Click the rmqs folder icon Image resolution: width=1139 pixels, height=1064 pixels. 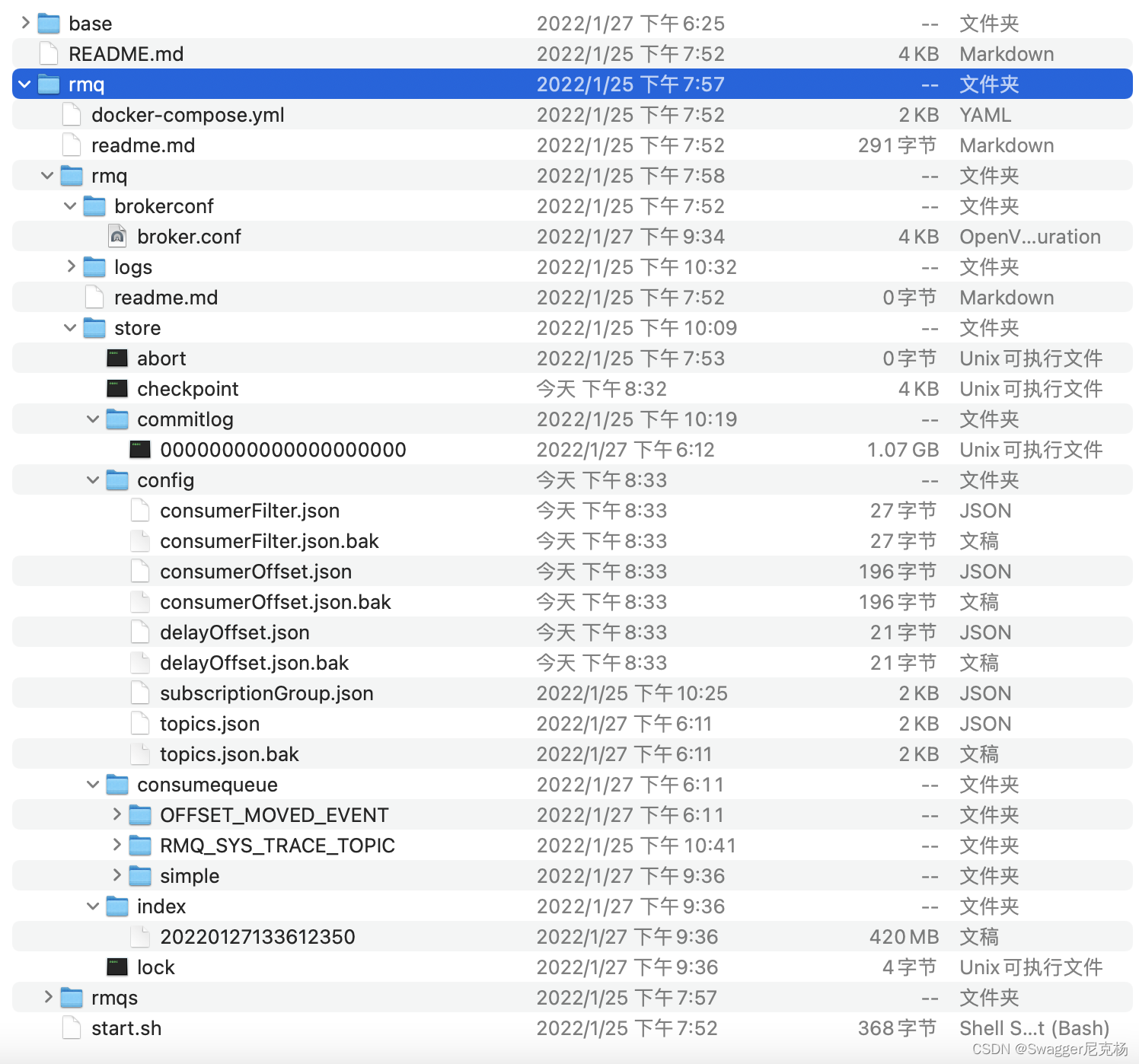pos(72,998)
